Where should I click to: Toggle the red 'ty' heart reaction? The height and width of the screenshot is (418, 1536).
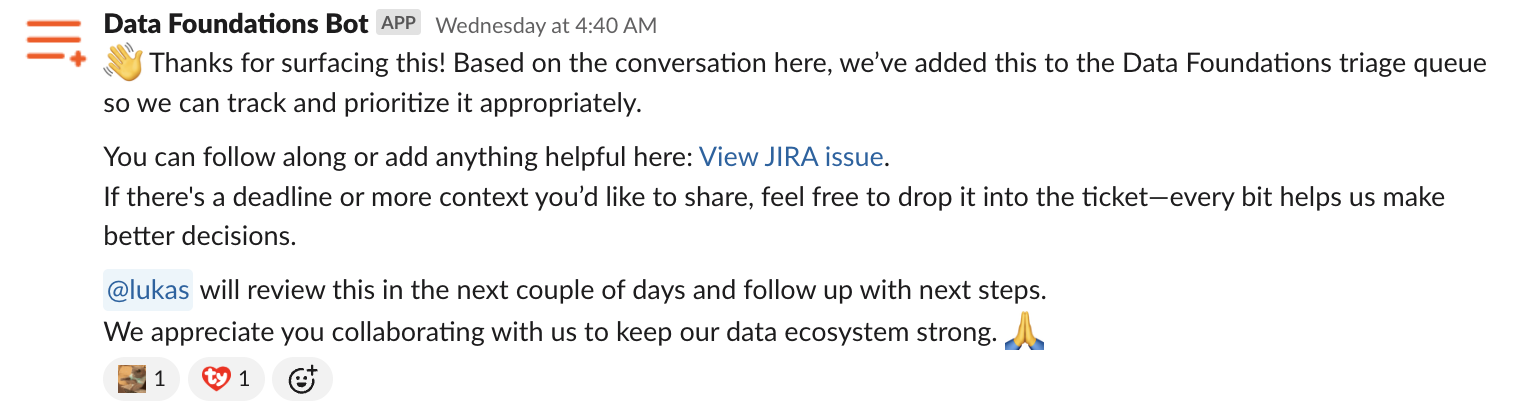coord(226,379)
